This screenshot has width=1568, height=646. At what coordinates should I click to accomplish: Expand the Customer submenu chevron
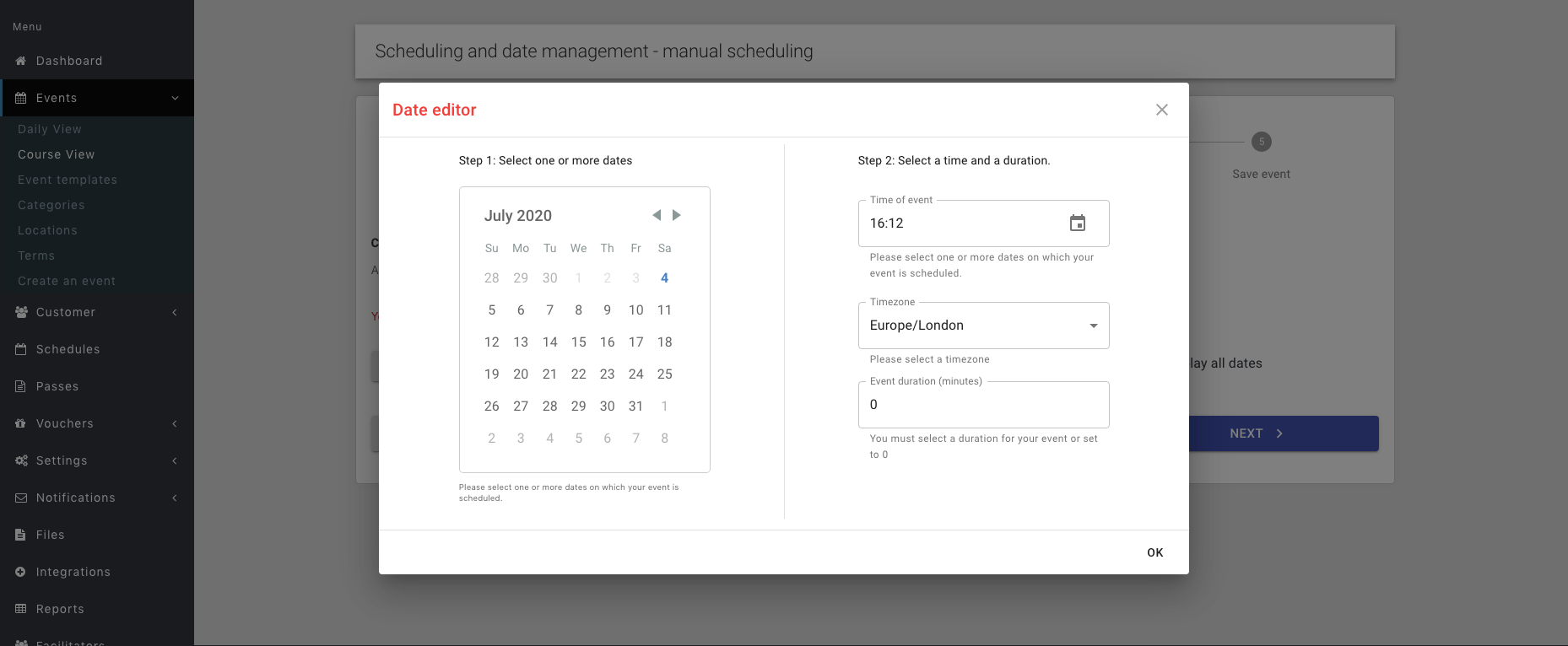[x=175, y=312]
